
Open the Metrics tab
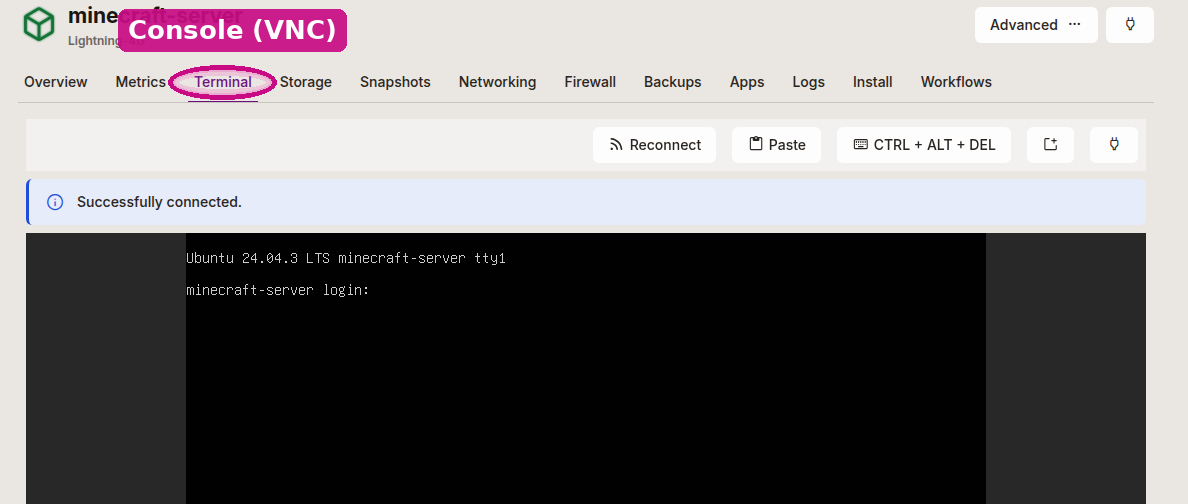(x=141, y=82)
